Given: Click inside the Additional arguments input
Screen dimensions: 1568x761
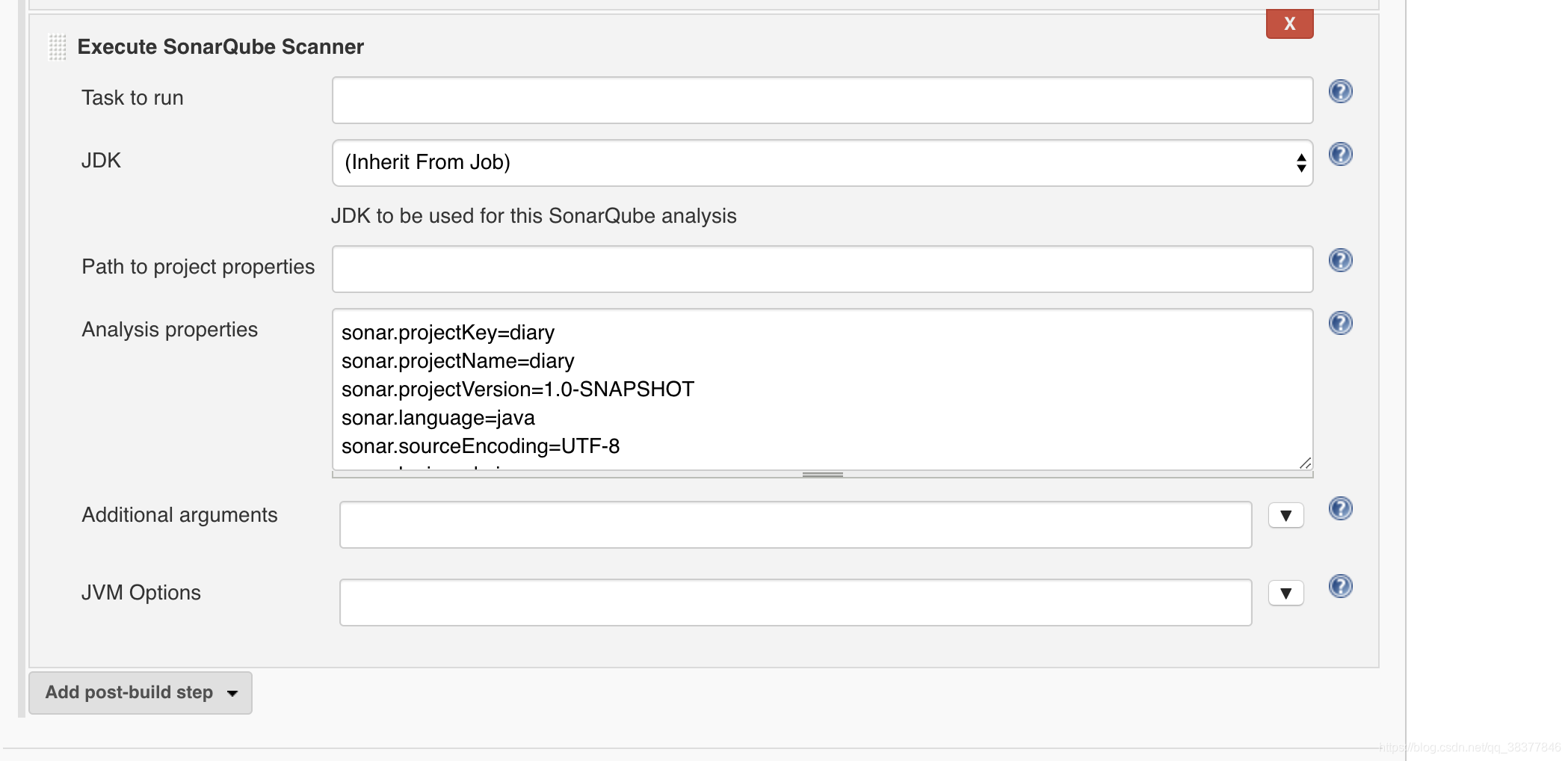Looking at the screenshot, I should [x=795, y=525].
